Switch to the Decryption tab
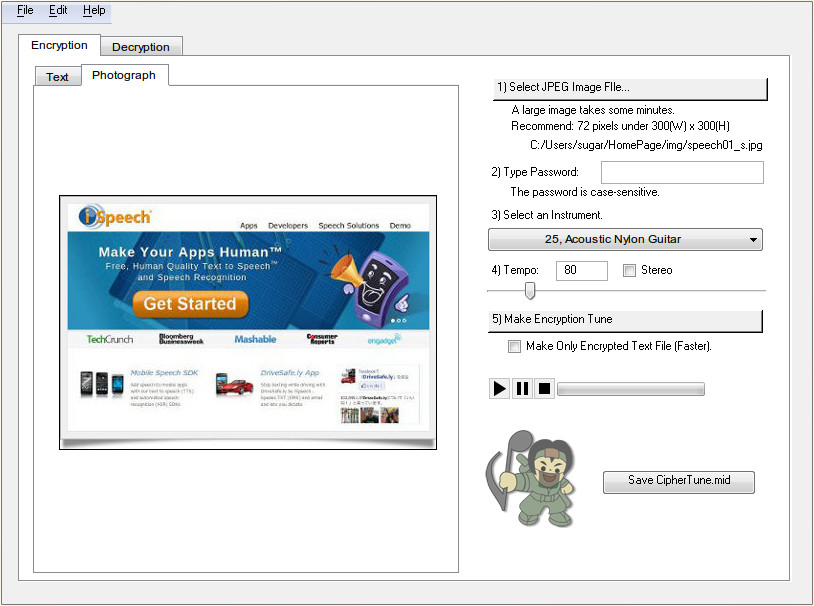Image resolution: width=814 pixels, height=606 pixels. tap(141, 47)
